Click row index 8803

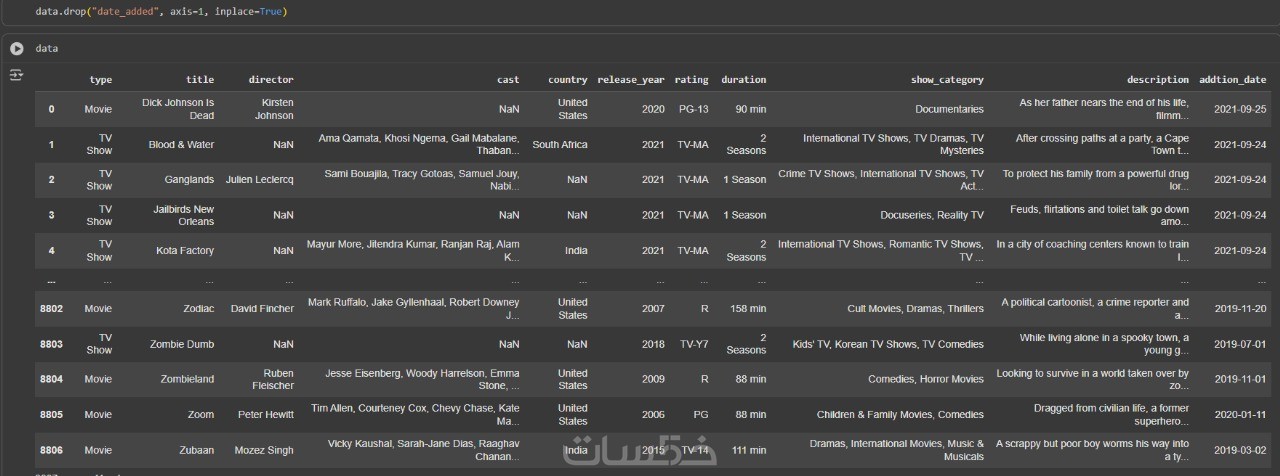pos(51,344)
